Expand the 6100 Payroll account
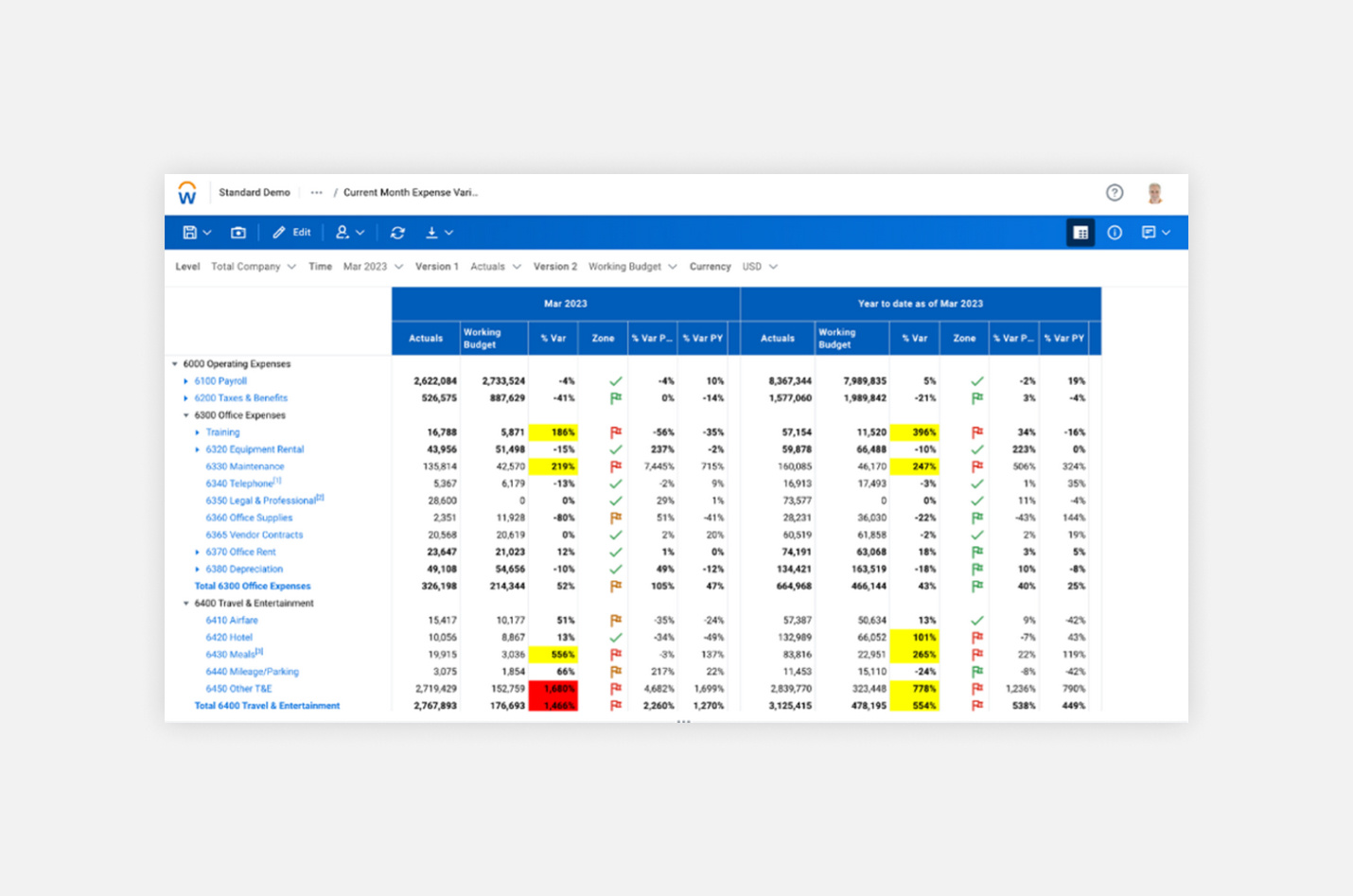This screenshot has width=1353, height=896. click(x=185, y=380)
